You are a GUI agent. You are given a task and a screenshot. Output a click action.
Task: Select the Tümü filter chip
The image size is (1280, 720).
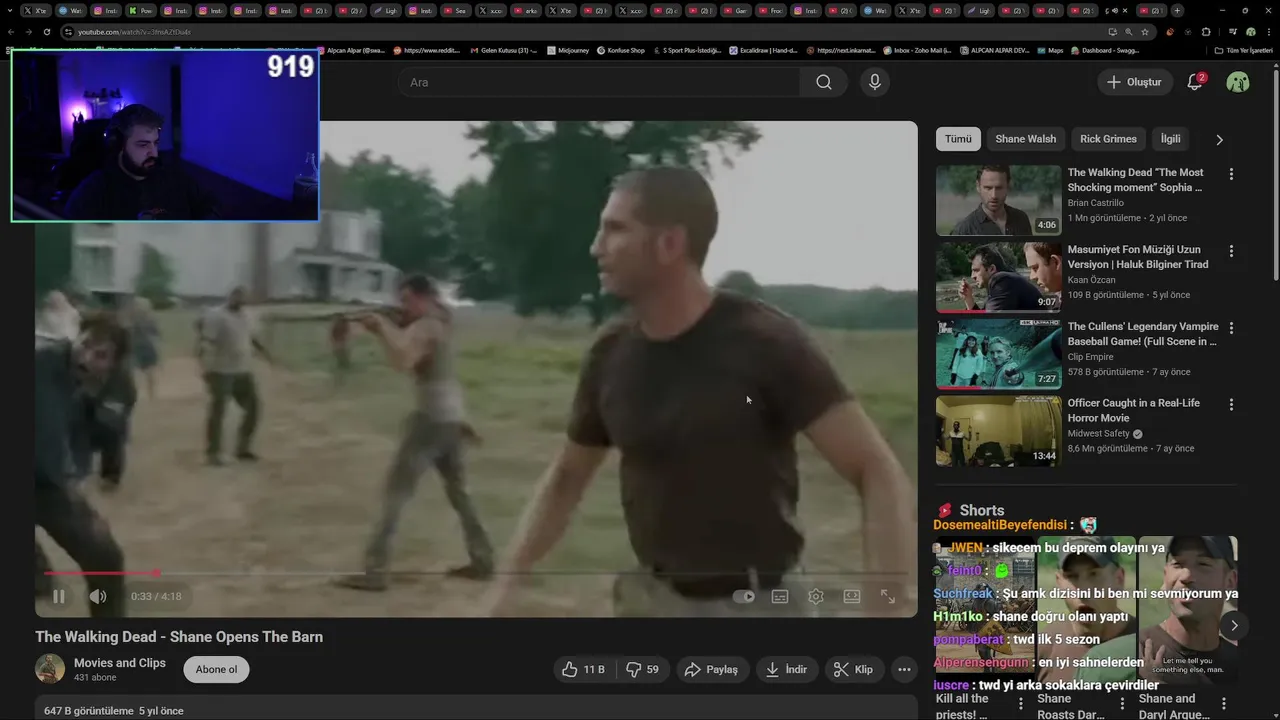click(958, 139)
